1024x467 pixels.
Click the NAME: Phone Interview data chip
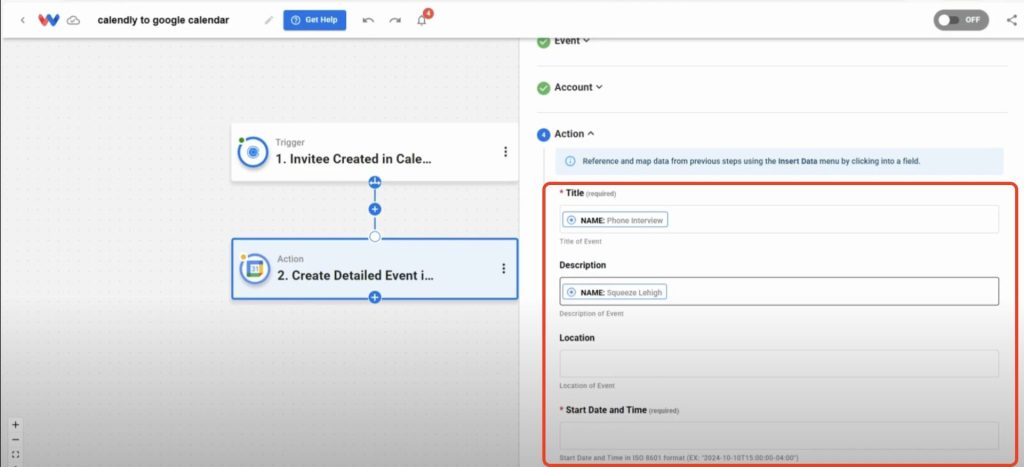(x=615, y=220)
